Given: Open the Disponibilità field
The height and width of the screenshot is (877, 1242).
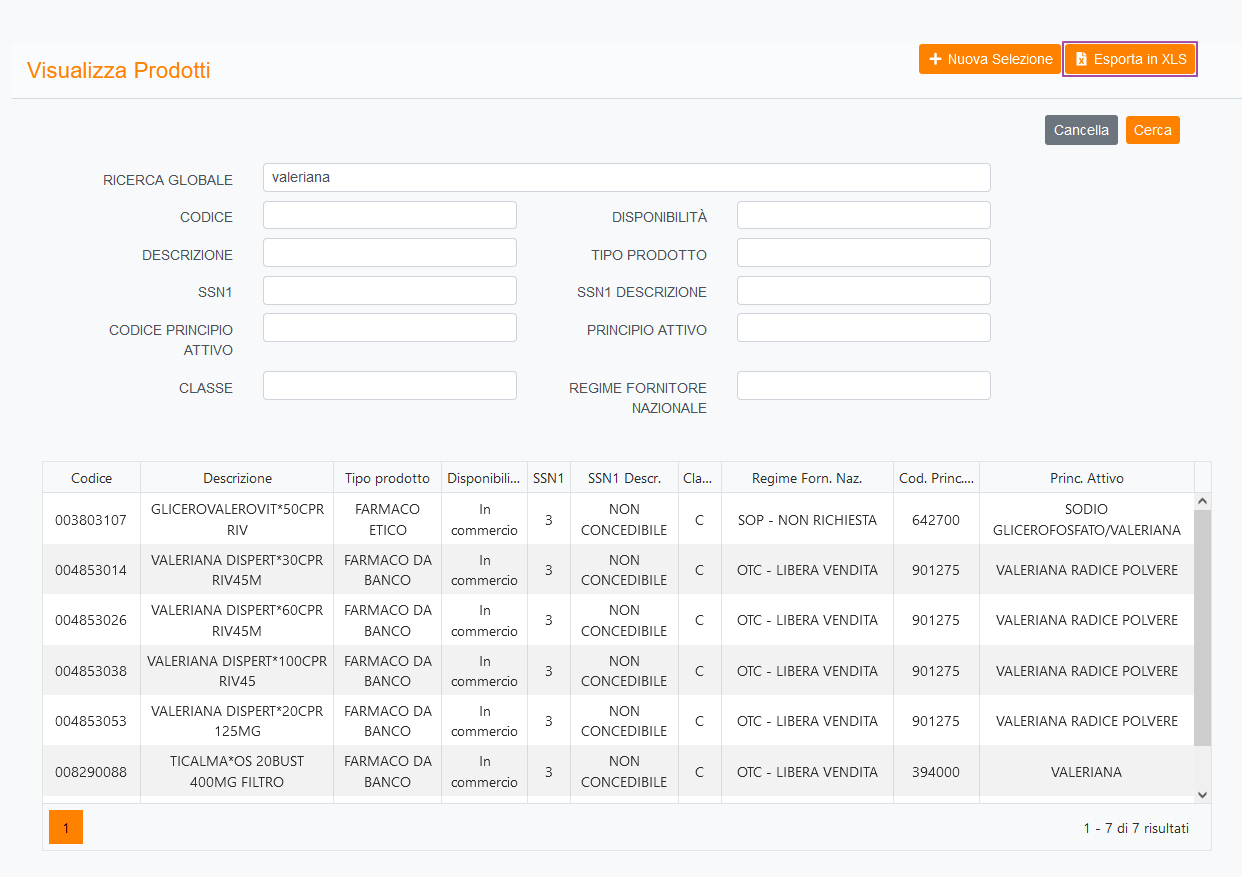Looking at the screenshot, I should tap(863, 216).
